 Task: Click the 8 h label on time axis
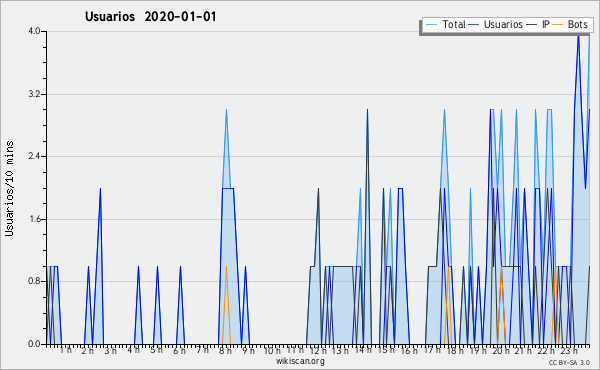click(225, 351)
